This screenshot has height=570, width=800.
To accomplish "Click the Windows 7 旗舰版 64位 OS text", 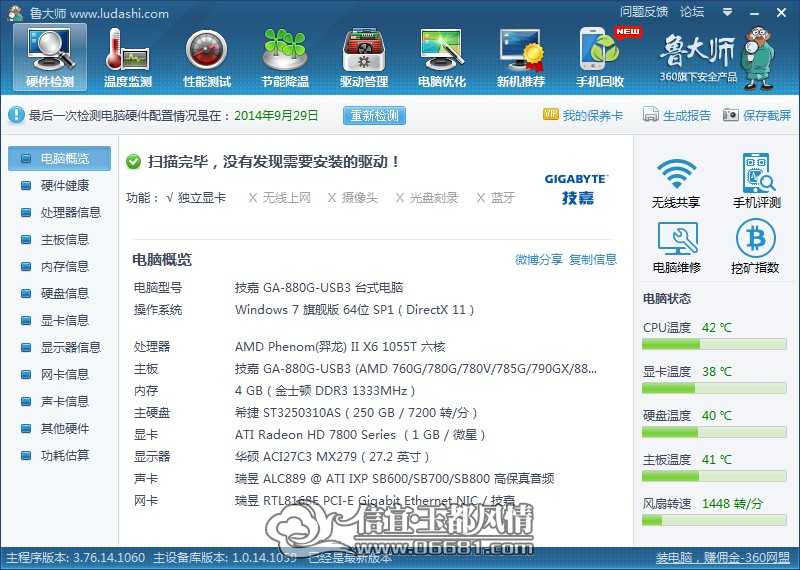I will (355, 310).
